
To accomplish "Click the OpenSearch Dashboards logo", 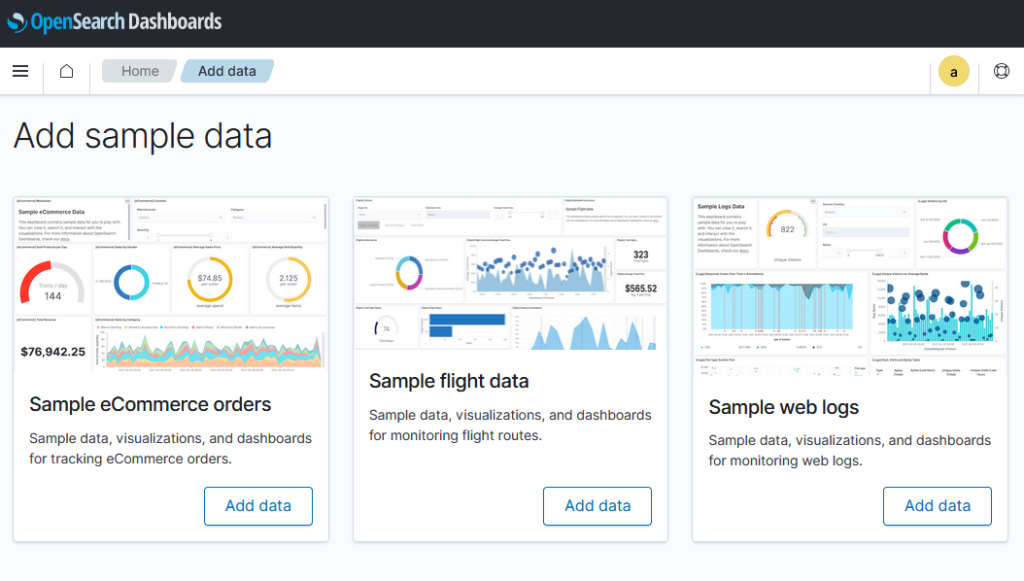I will (x=113, y=21).
